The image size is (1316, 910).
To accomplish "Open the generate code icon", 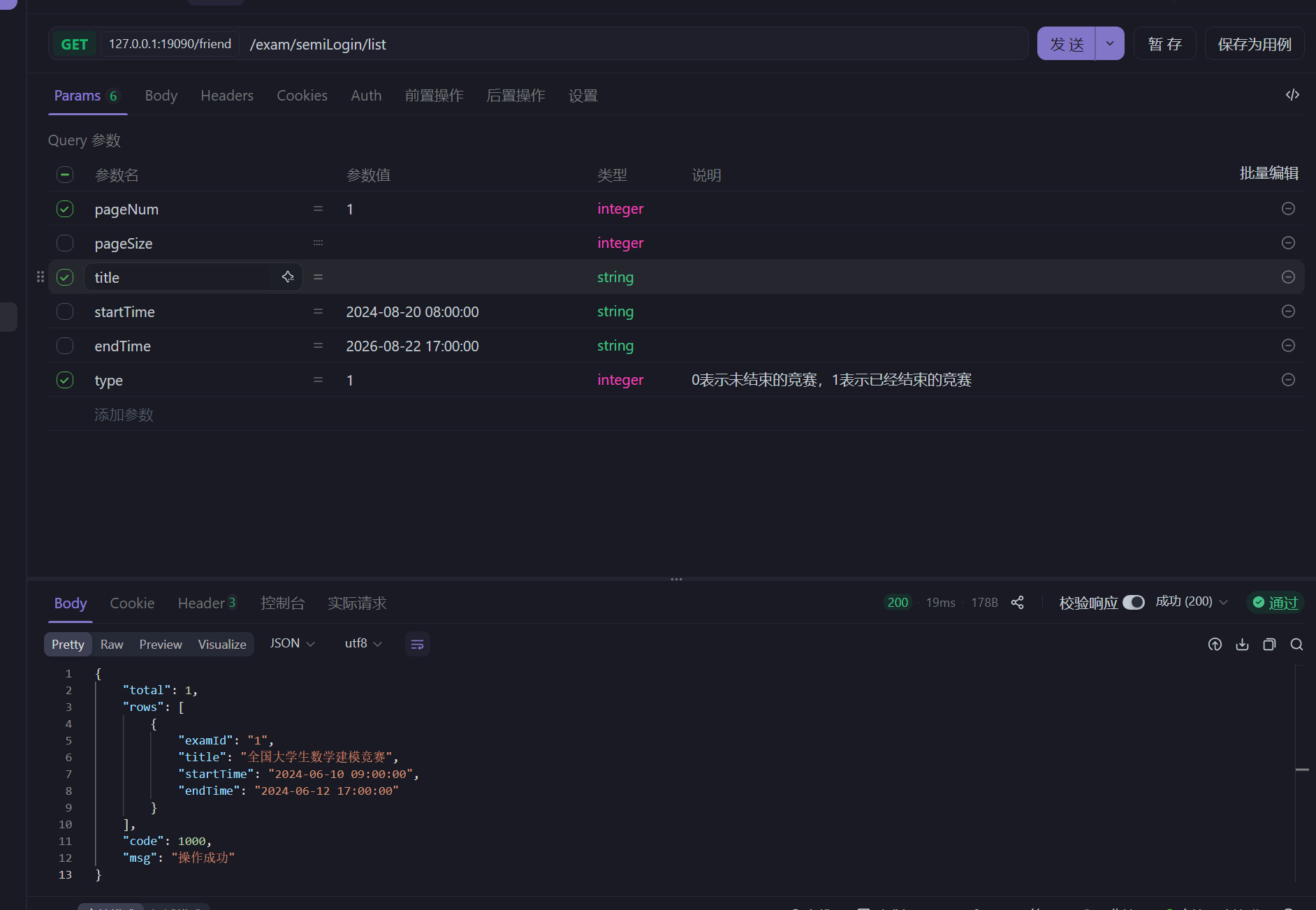I will tap(1292, 94).
